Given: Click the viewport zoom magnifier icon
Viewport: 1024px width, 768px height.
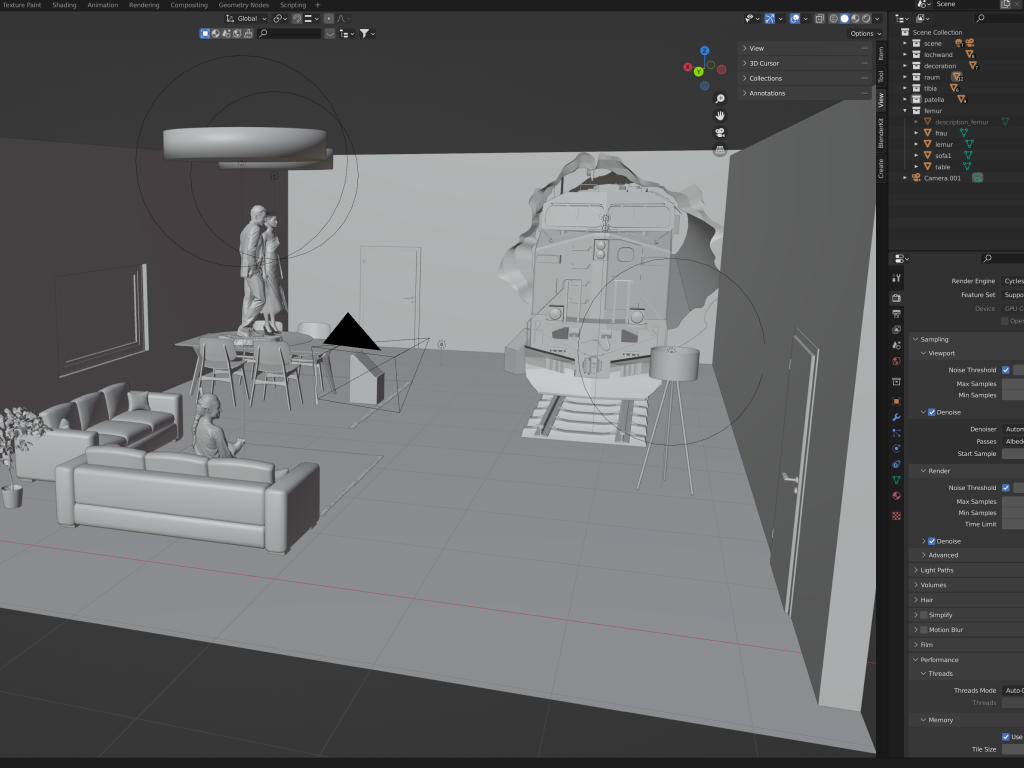Looking at the screenshot, I should [720, 99].
